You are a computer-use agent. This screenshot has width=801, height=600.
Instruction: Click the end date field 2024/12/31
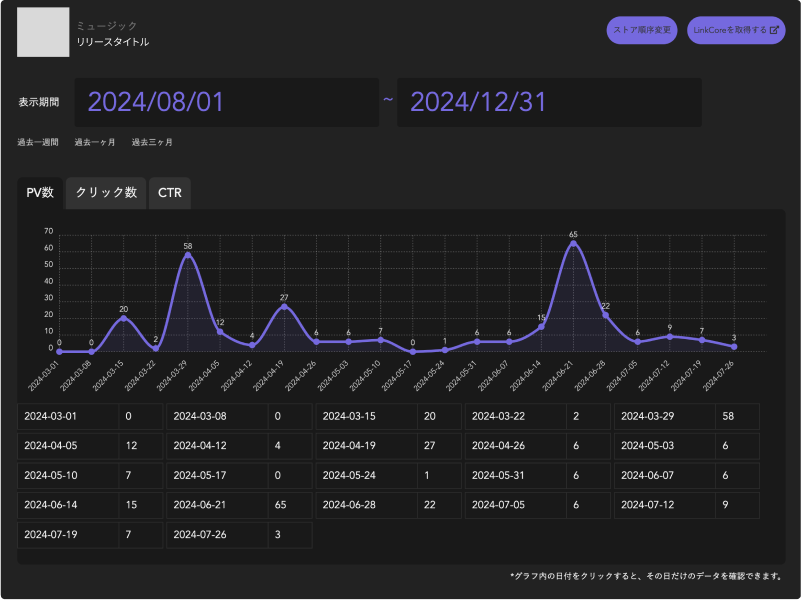click(548, 102)
